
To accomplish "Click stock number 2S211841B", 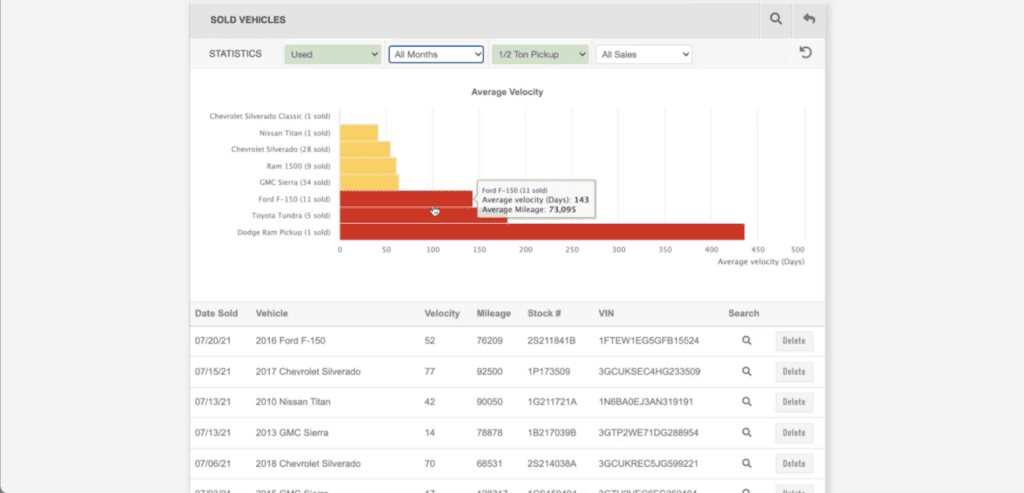I will (x=551, y=341).
